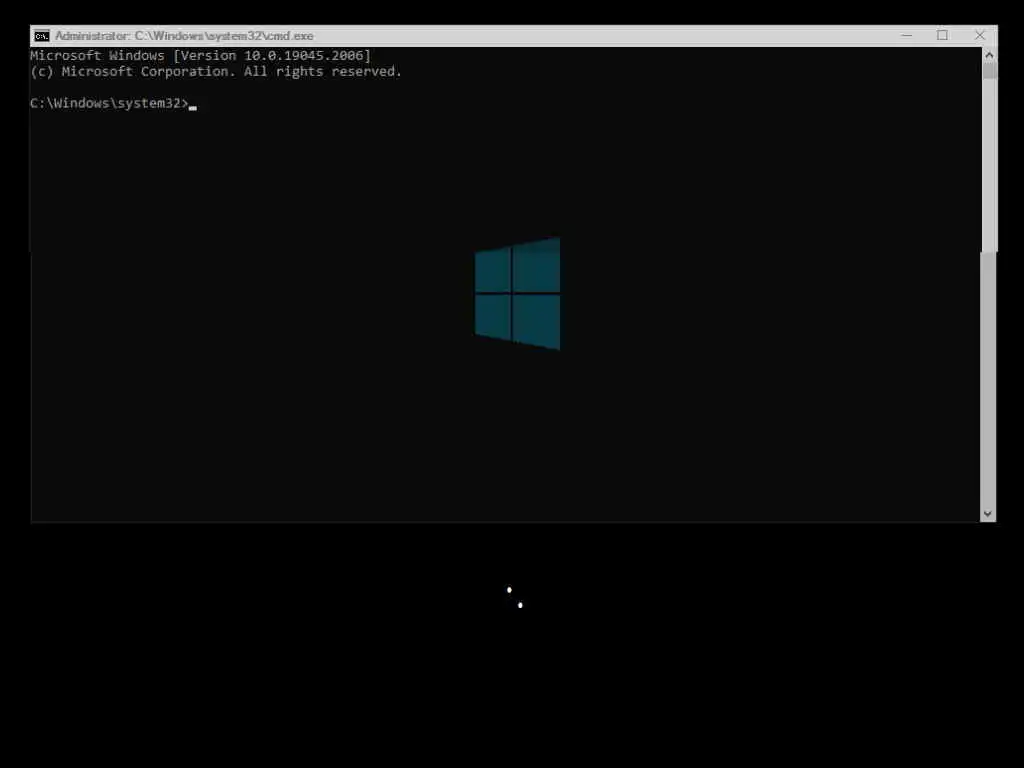Viewport: 1024px width, 768px height.
Task: Click the scrollbar up arrow
Action: coord(989,56)
